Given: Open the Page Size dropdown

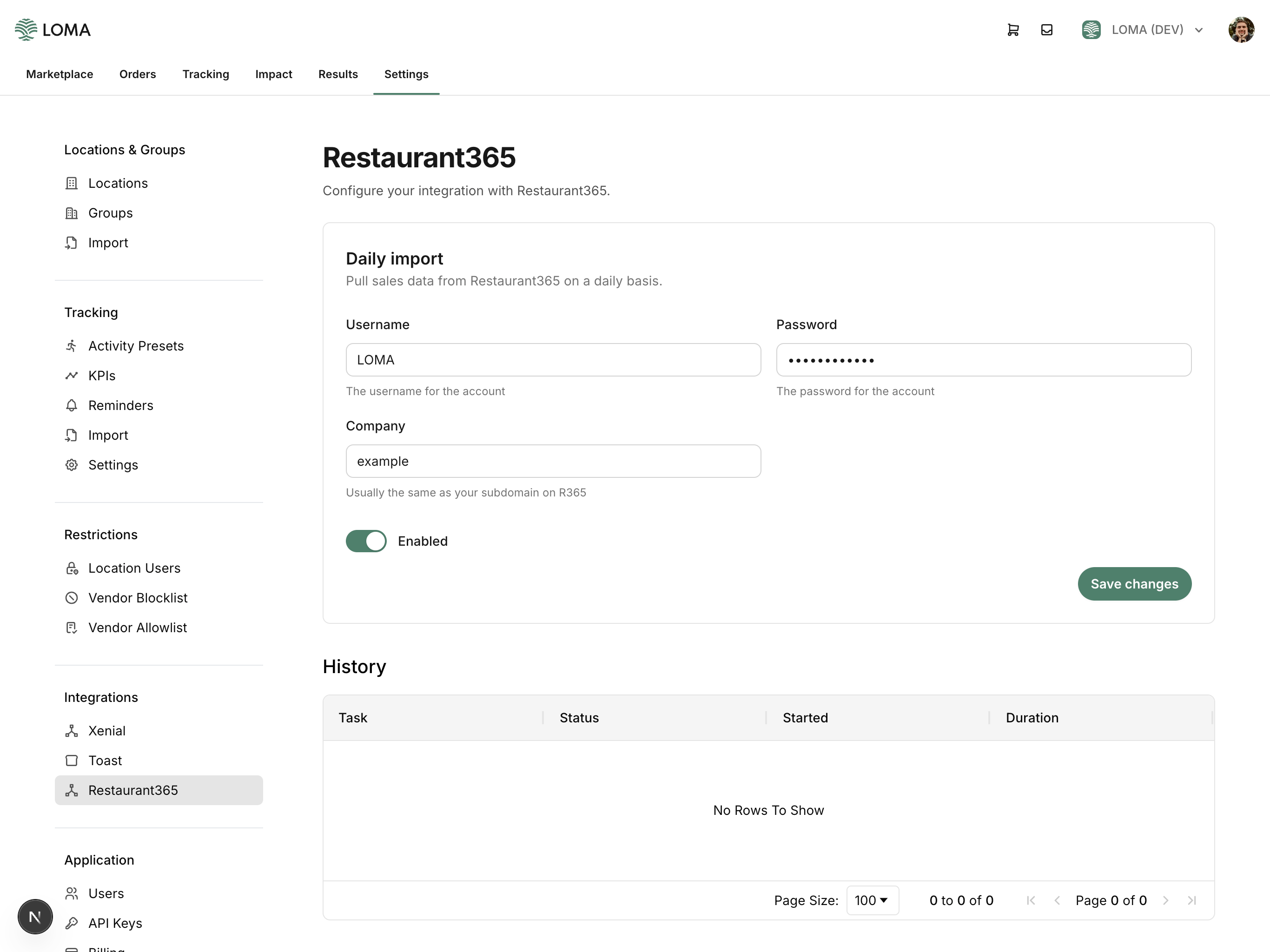Looking at the screenshot, I should (872, 900).
